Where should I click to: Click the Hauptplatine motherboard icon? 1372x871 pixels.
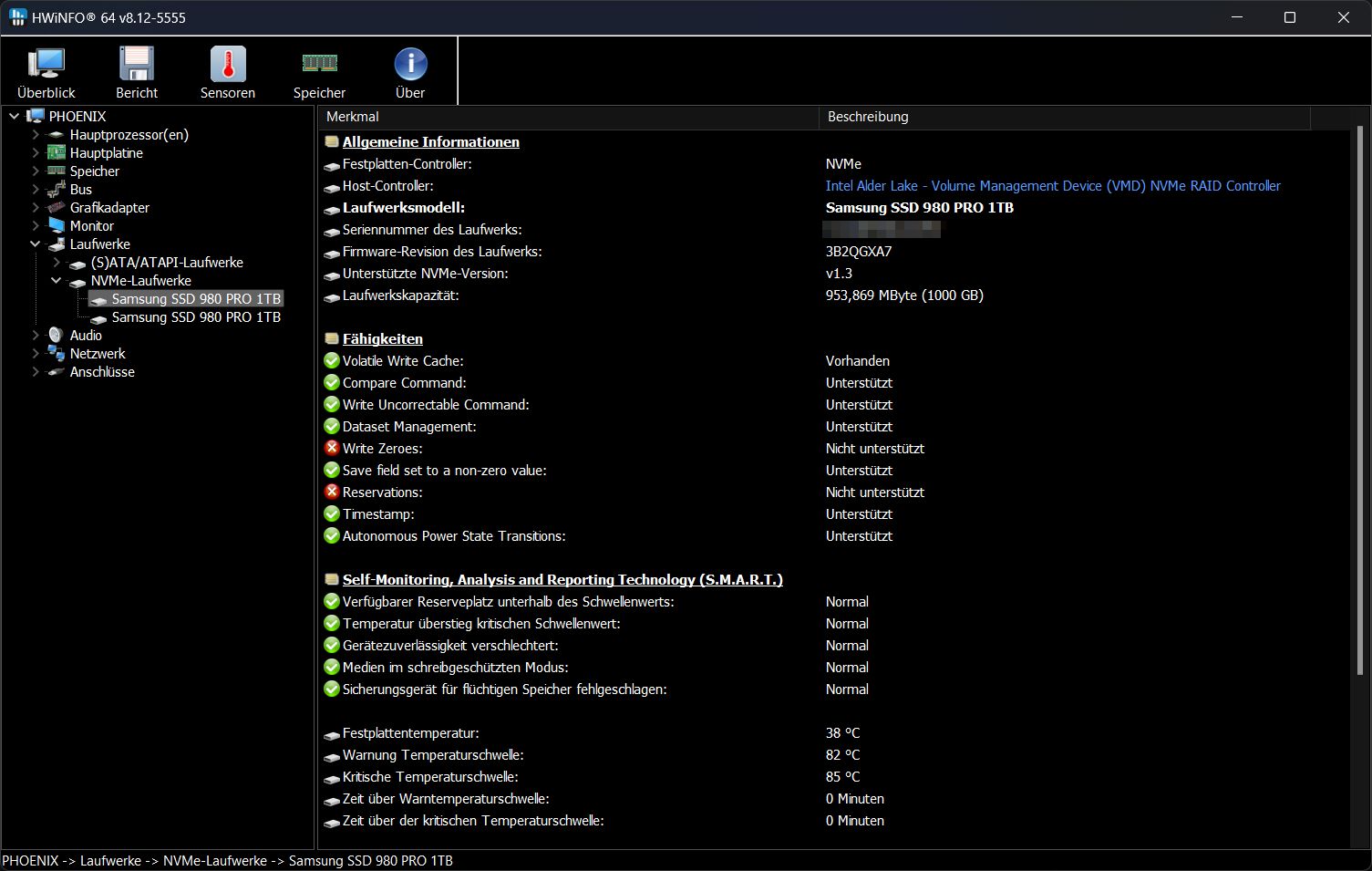pyautogui.click(x=57, y=153)
